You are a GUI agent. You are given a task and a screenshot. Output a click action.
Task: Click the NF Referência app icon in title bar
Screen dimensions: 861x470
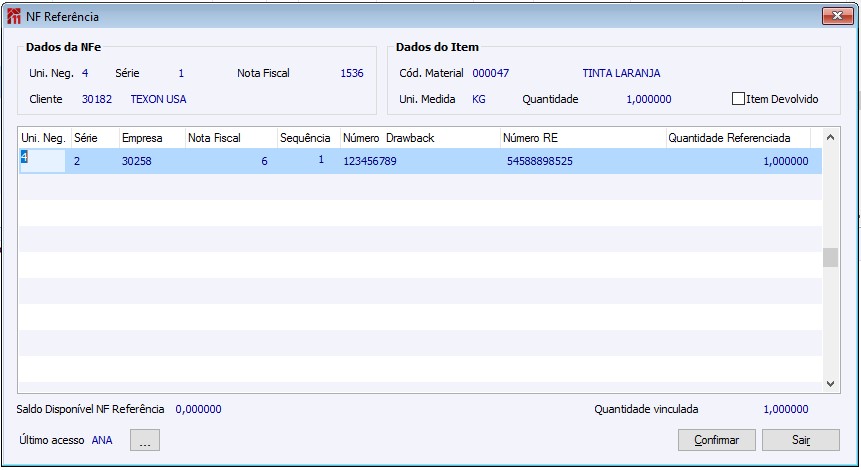14,16
